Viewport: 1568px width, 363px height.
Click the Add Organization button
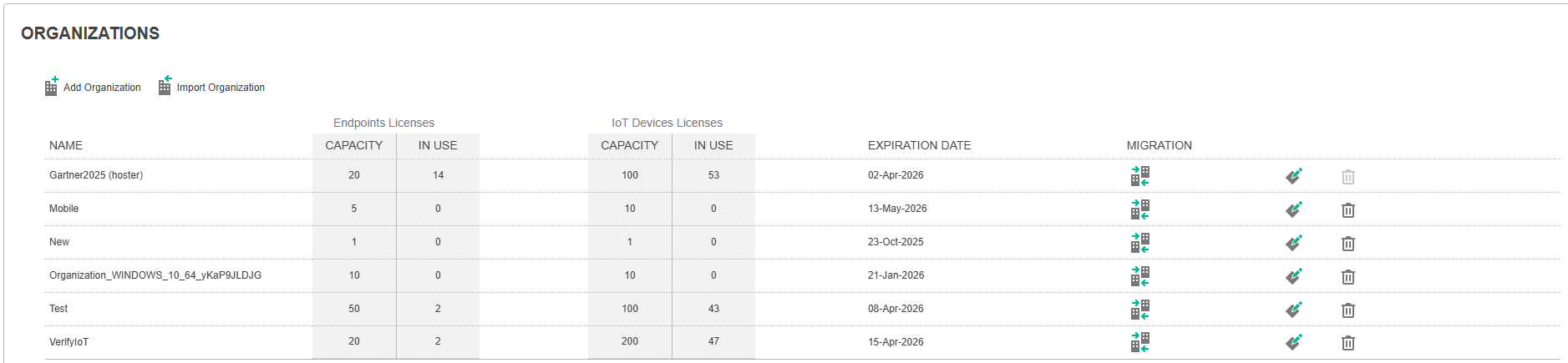93,87
